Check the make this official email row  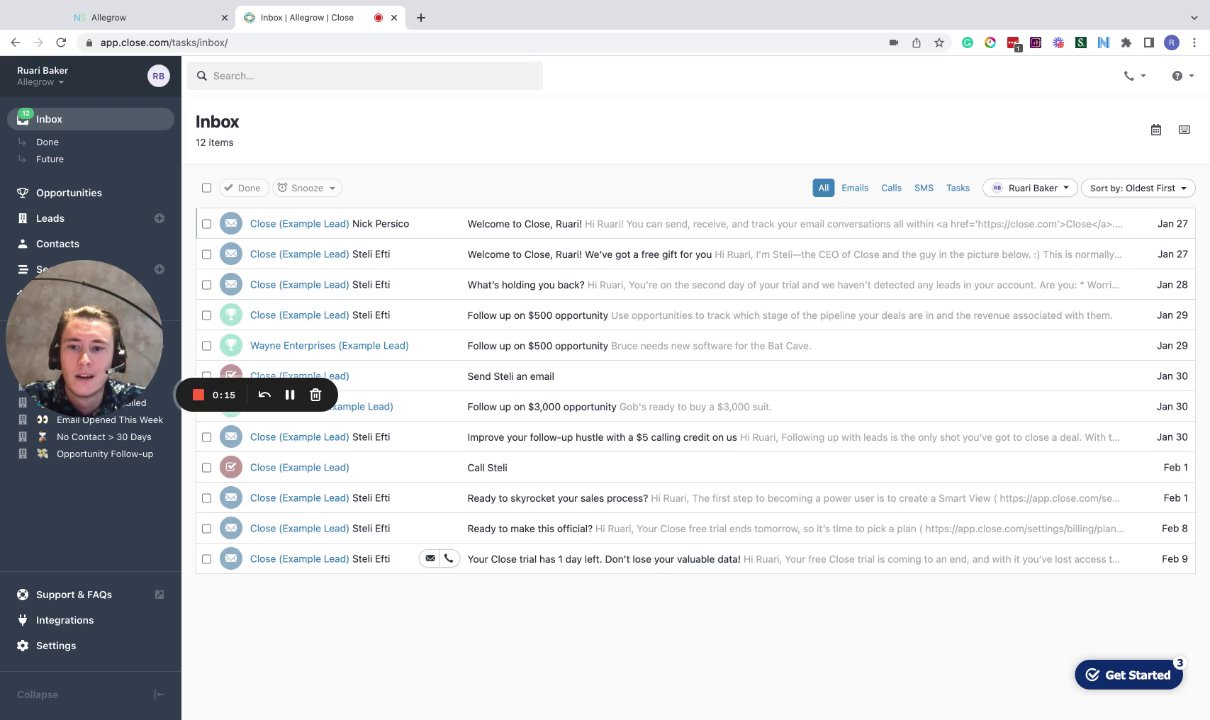tap(207, 528)
